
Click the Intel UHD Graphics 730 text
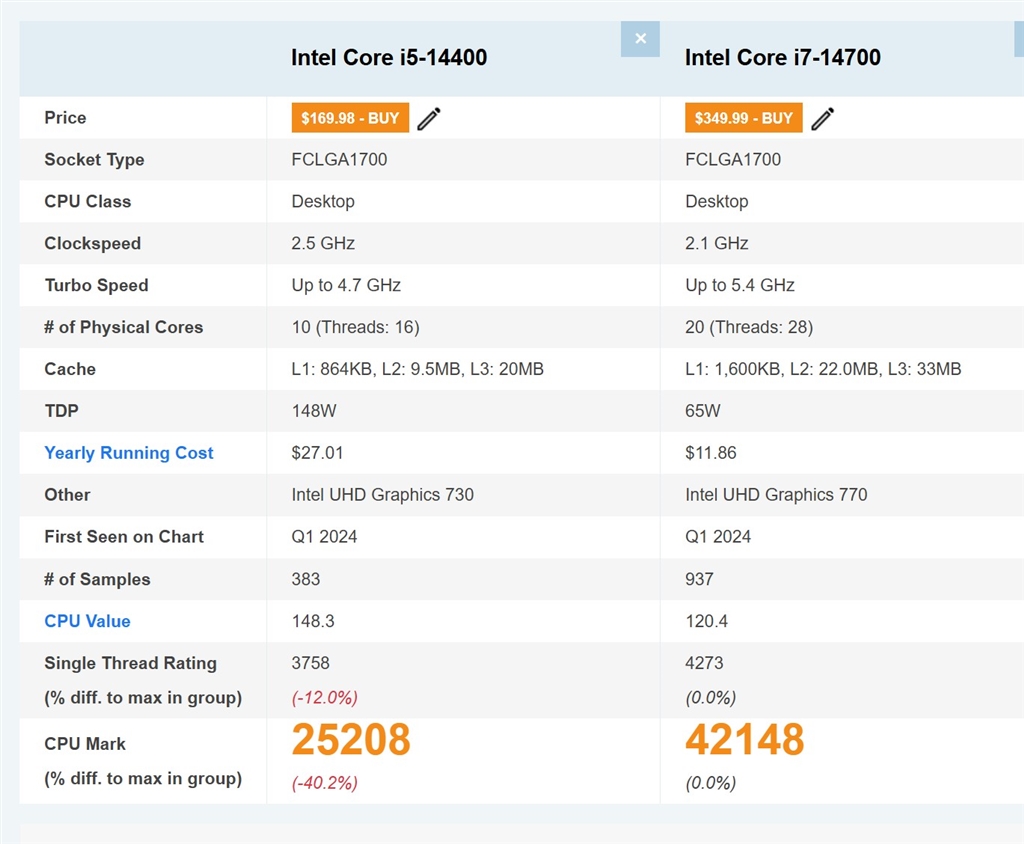click(x=383, y=495)
